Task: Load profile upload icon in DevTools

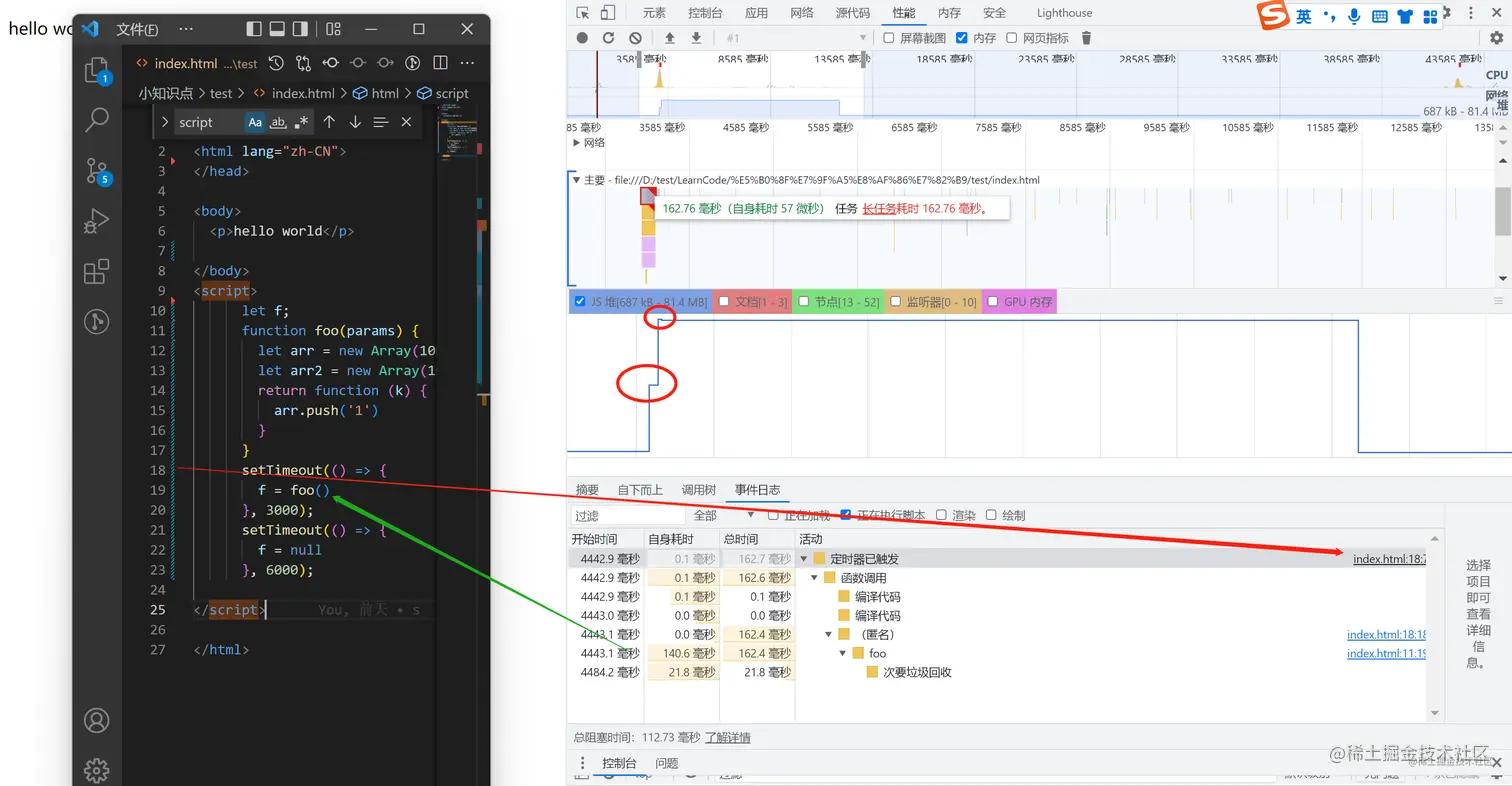Action: (x=670, y=38)
